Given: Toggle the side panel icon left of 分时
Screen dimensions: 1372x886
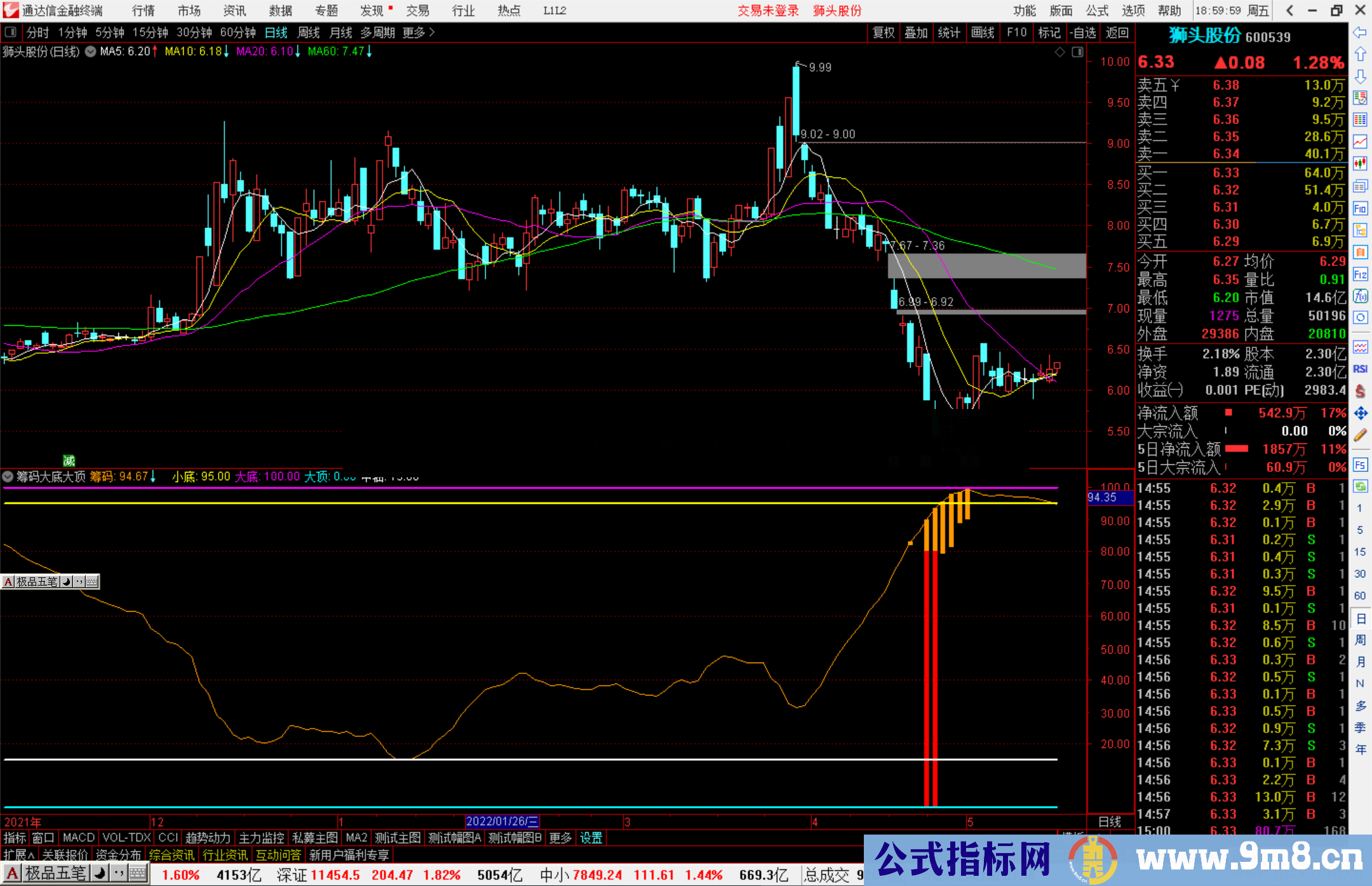Looking at the screenshot, I should coord(11,32).
